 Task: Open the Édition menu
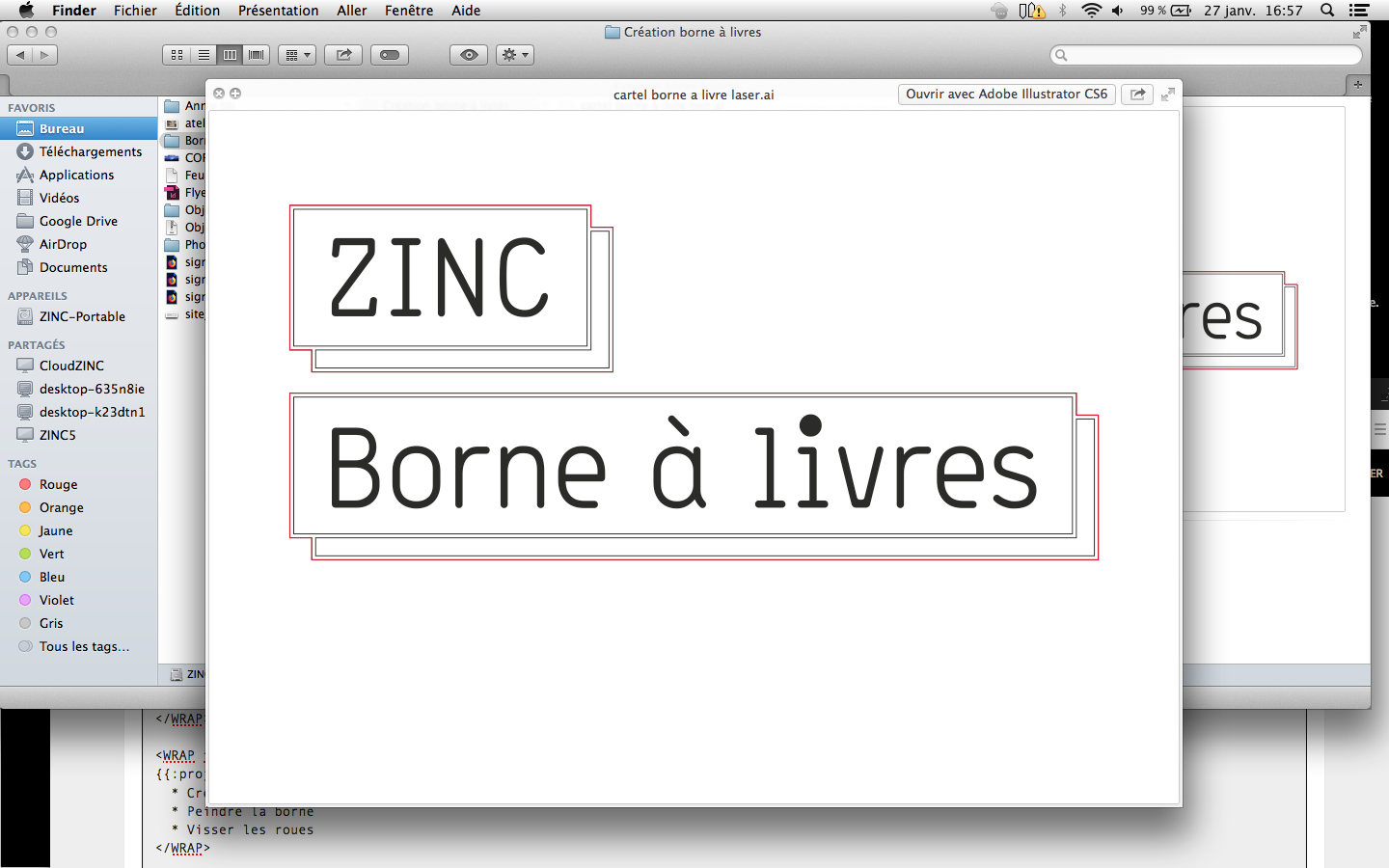point(198,11)
